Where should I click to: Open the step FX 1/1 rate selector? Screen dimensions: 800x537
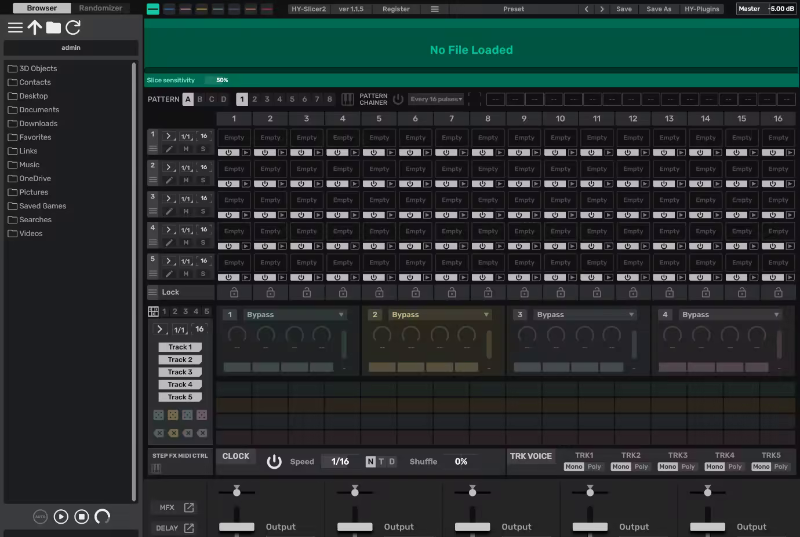(180, 329)
